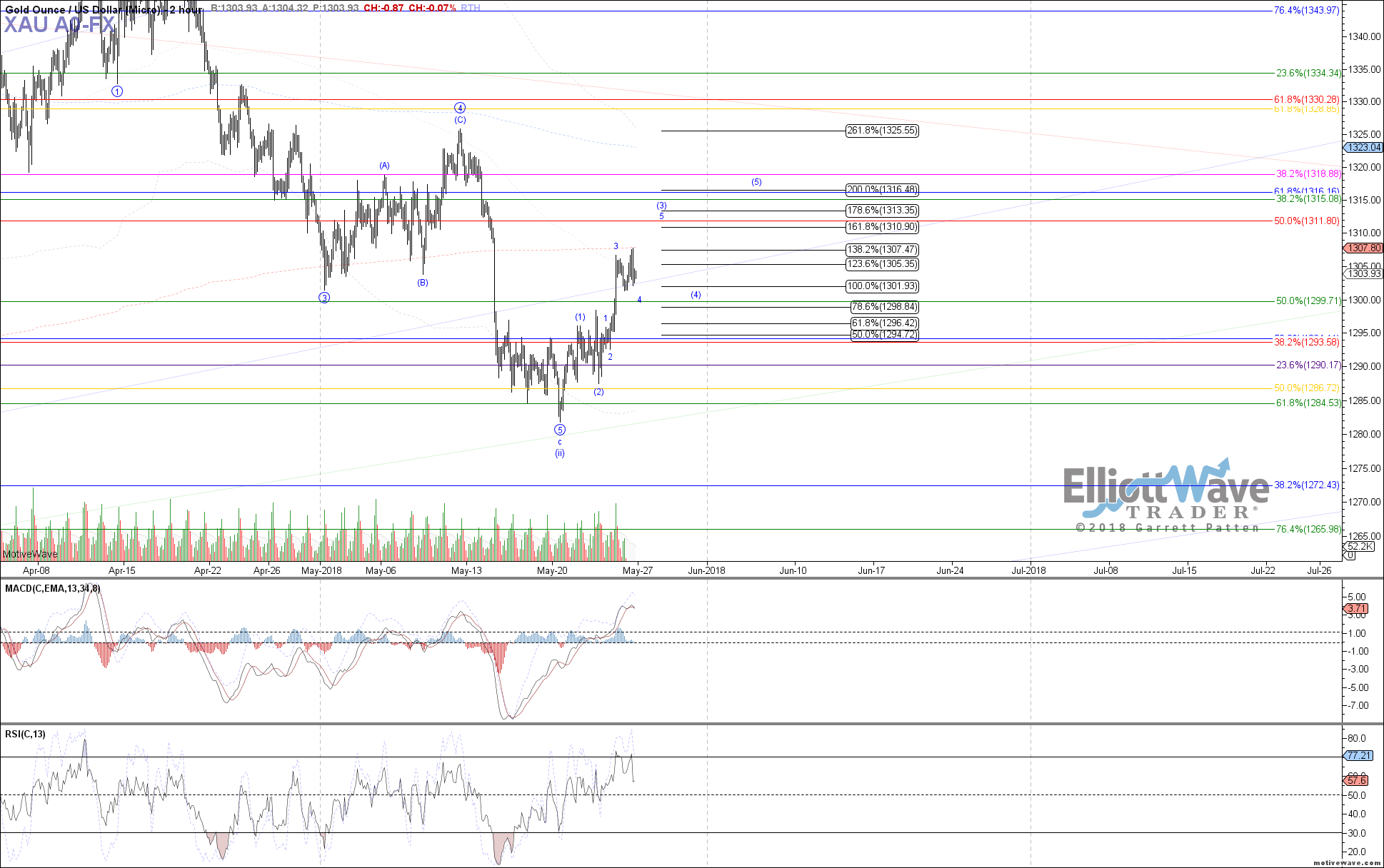Image resolution: width=1384 pixels, height=868 pixels.
Task: Click the motivewave.com link
Action: pyautogui.click(x=1347, y=863)
